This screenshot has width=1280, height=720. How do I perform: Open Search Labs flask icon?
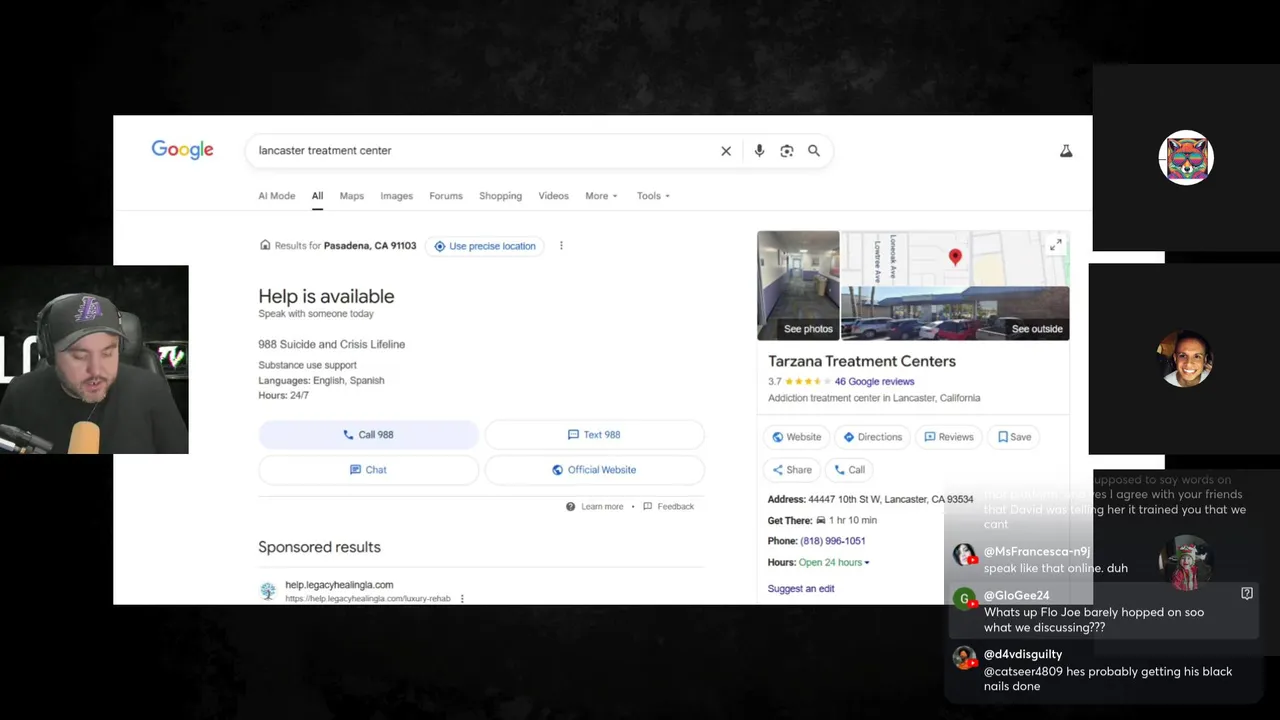(x=1066, y=151)
